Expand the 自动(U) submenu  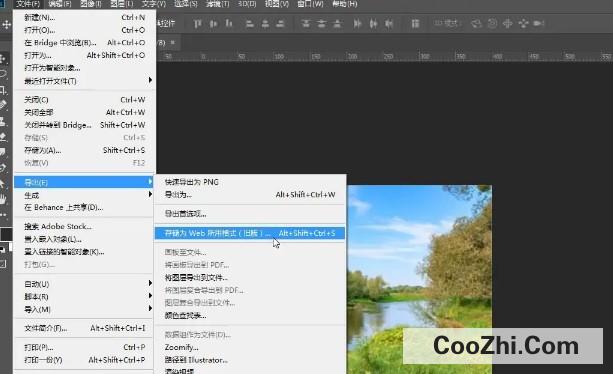pos(84,284)
